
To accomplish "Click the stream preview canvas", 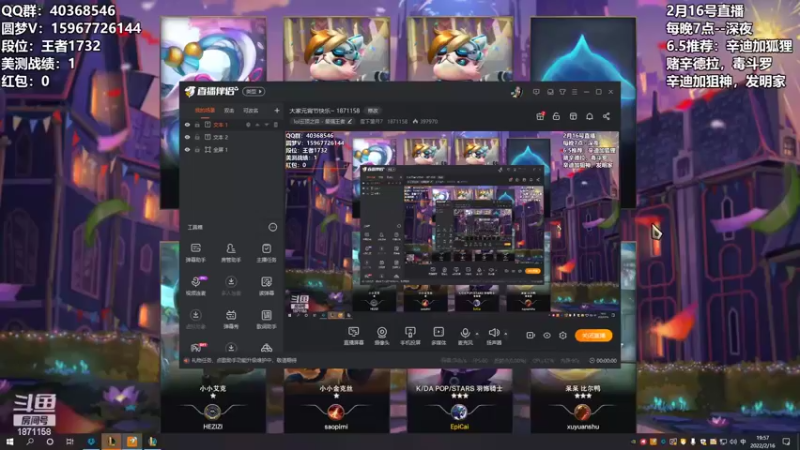I will [x=452, y=224].
